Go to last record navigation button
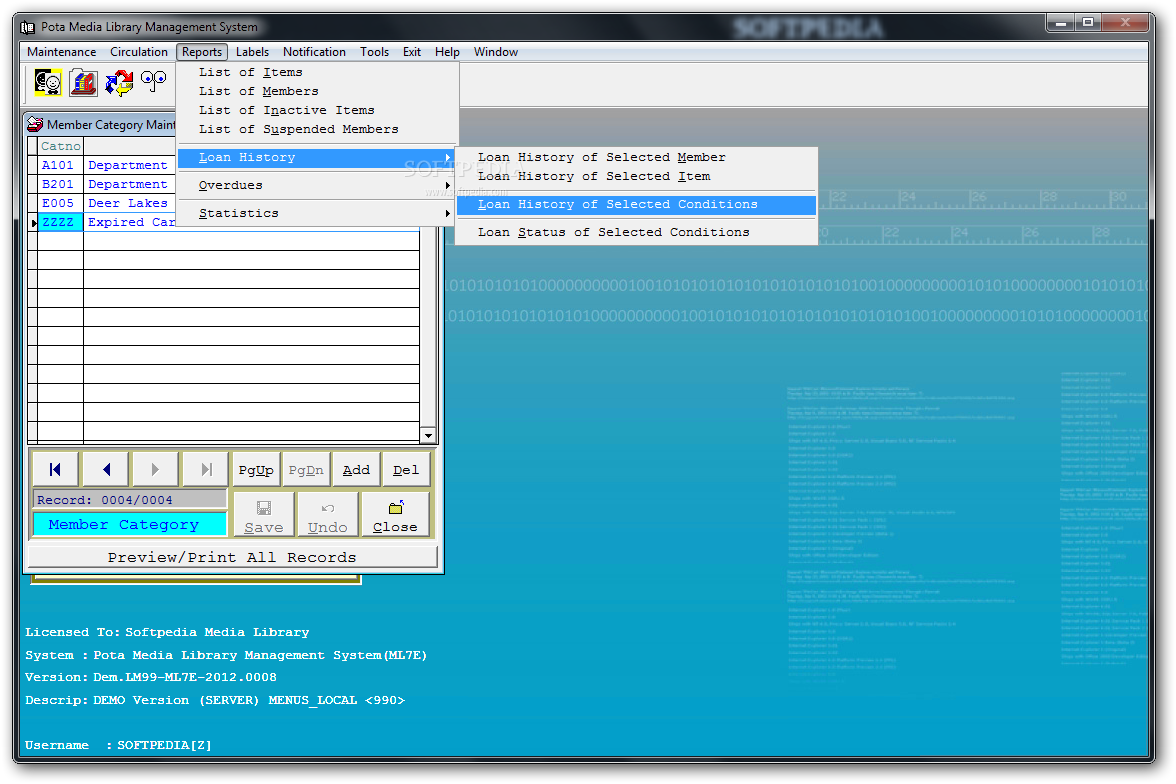Viewport: 1176px width, 784px height. point(206,470)
